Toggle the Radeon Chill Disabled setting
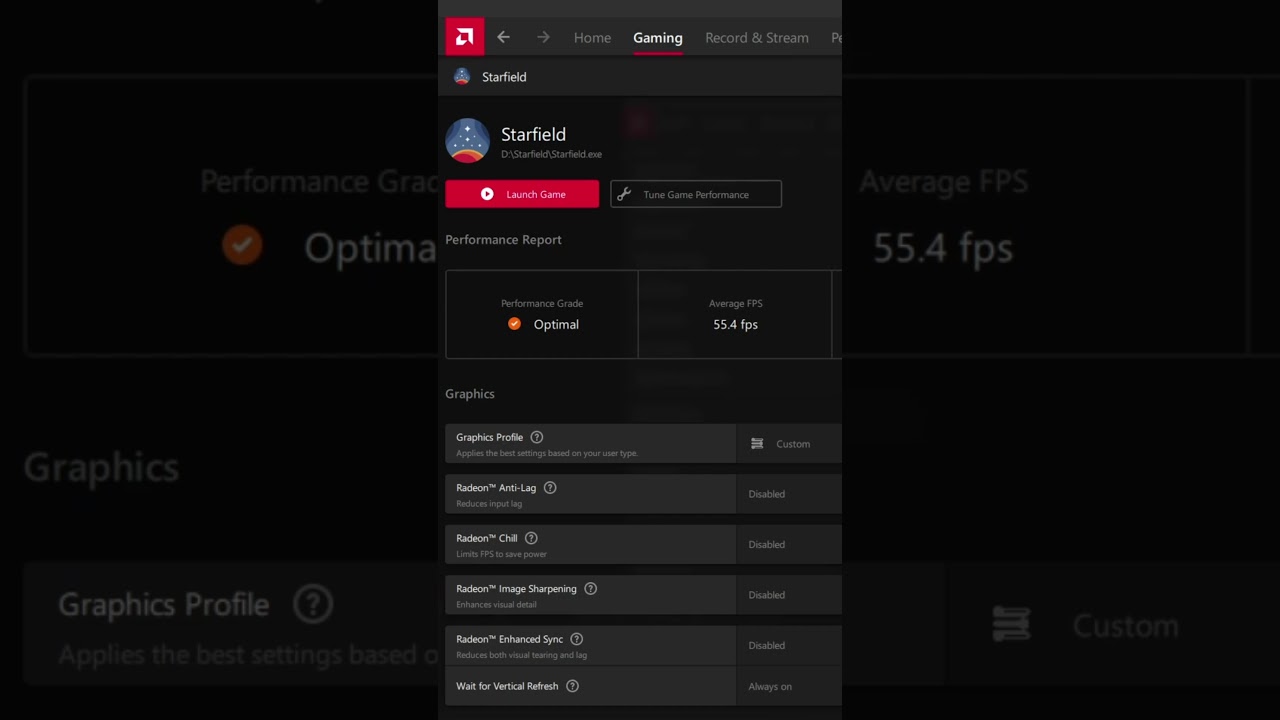 [x=789, y=545]
